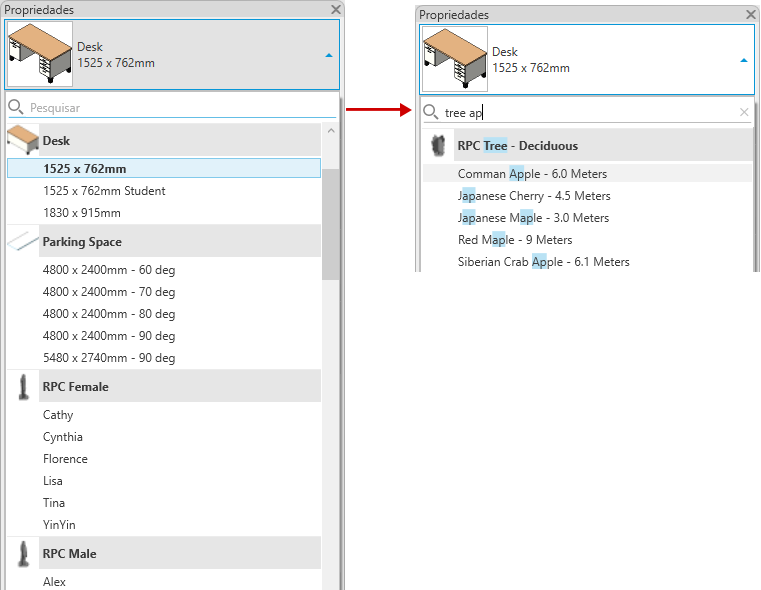Close the right Propriedades panel
Screen dimensions: 761x590
coord(750,15)
